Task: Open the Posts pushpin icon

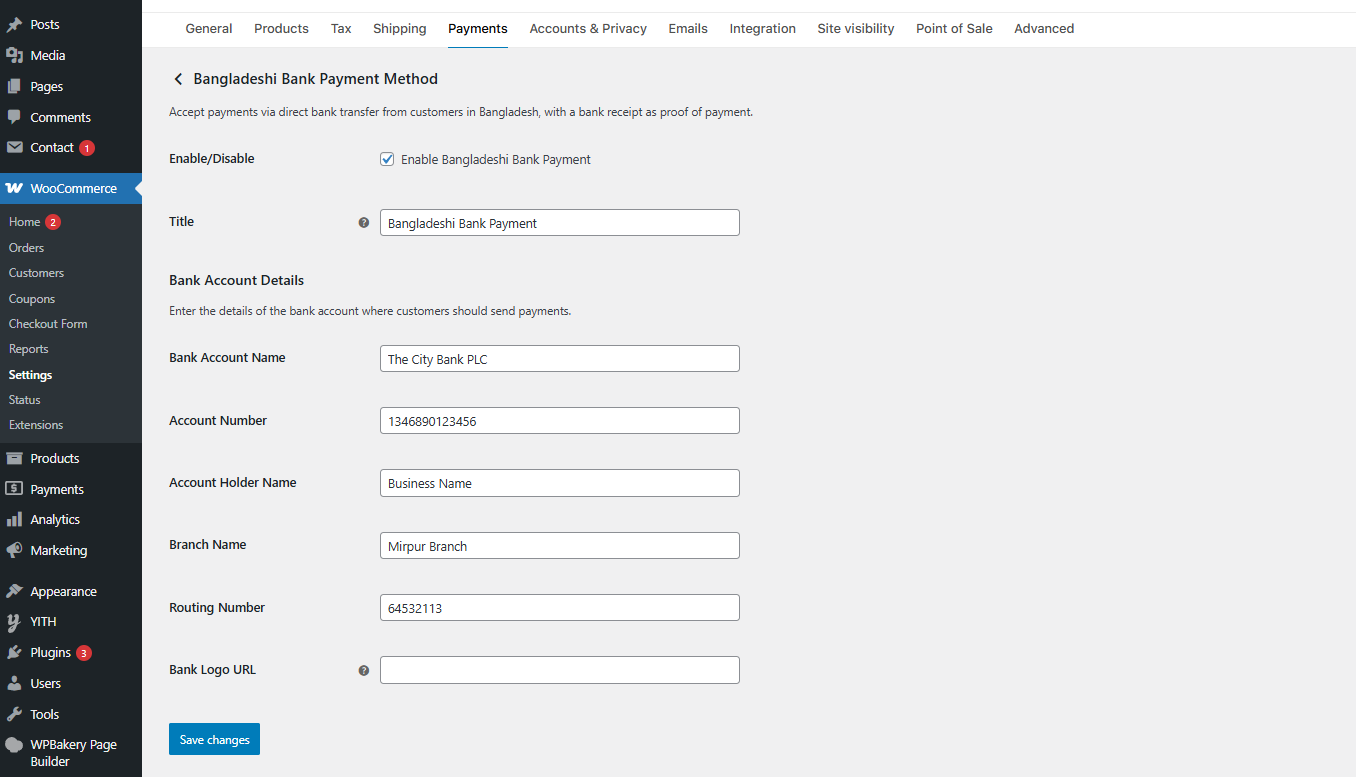Action: (14, 23)
